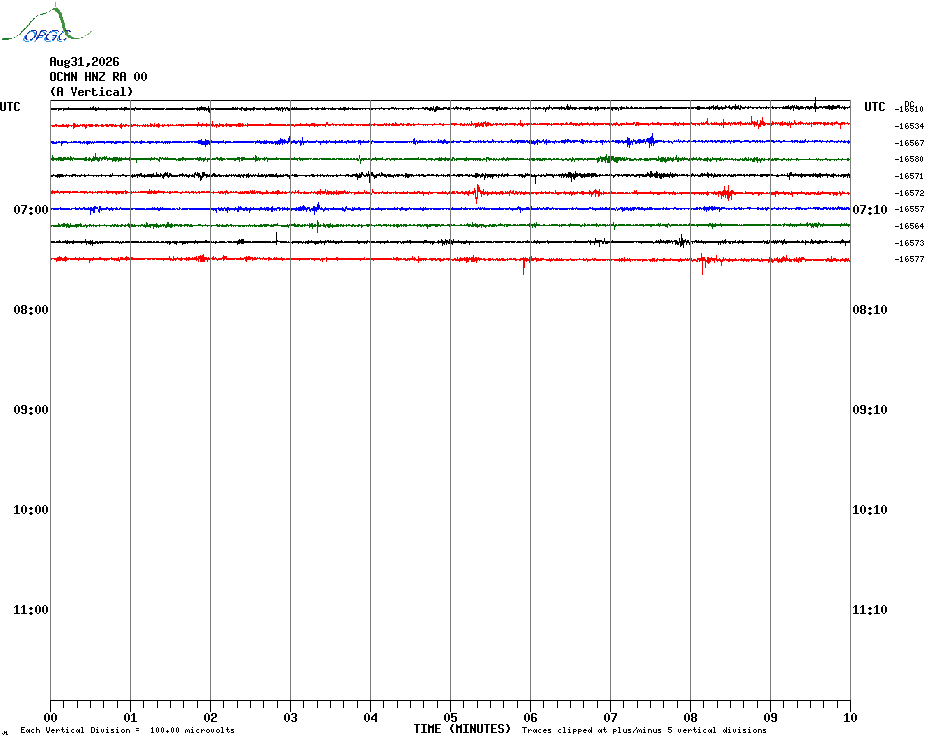Screen dimensions: 930x744
Task: Click the minute 03 axis label
Action: click(290, 718)
